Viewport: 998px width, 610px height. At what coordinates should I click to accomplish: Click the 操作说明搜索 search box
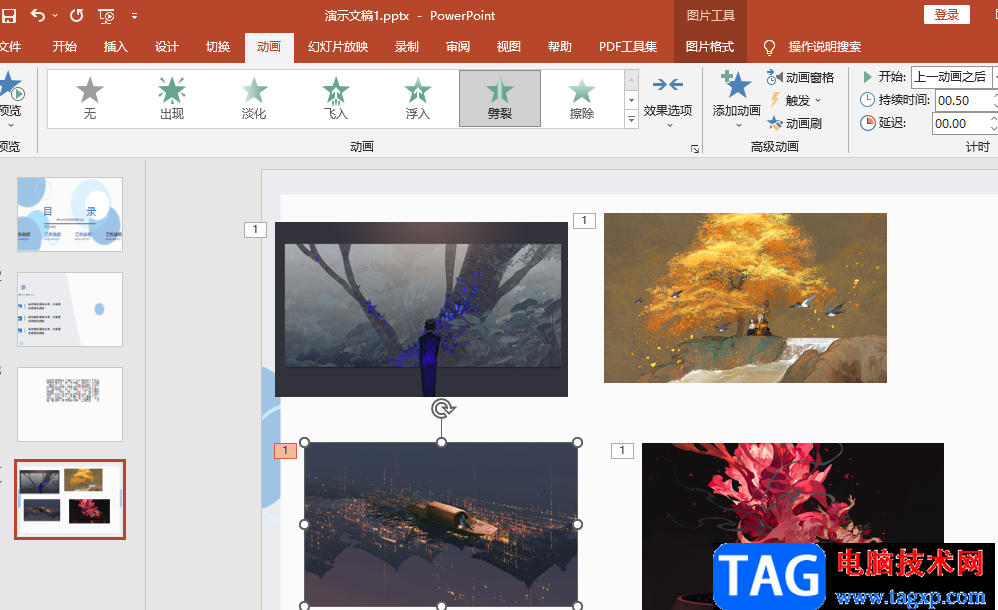click(x=824, y=46)
